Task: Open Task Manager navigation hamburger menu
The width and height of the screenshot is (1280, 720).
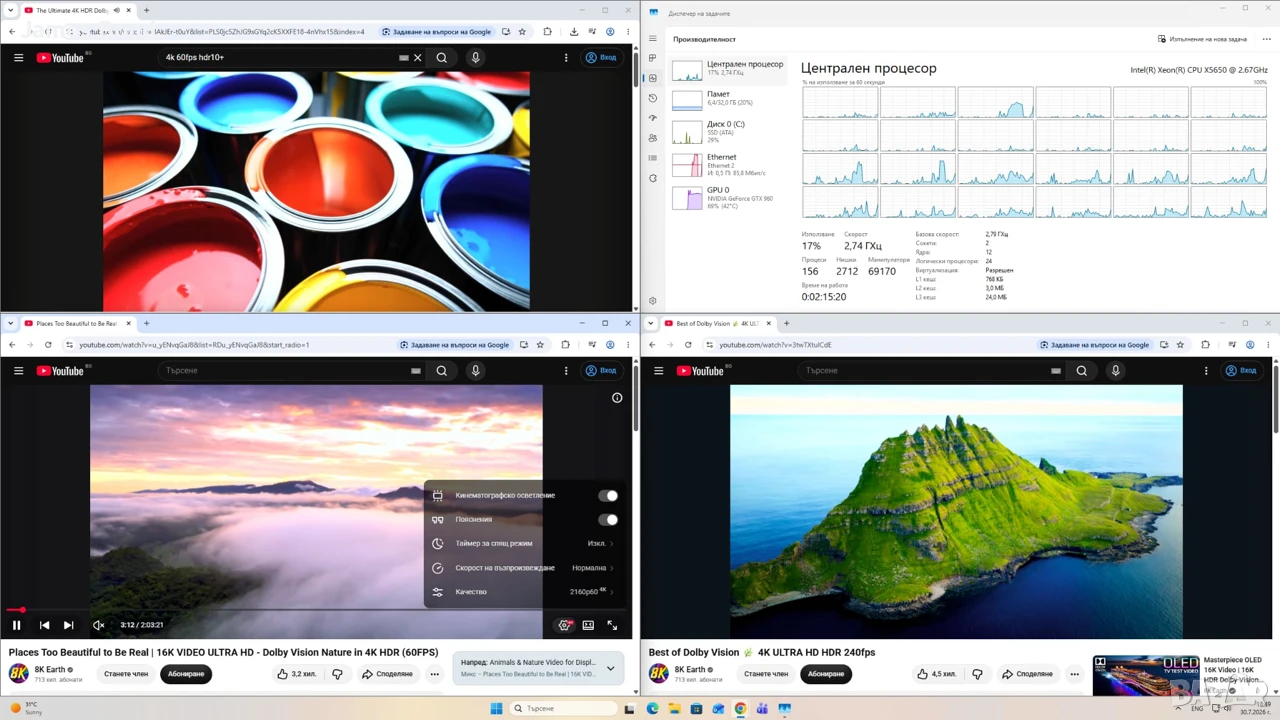Action: point(653,39)
